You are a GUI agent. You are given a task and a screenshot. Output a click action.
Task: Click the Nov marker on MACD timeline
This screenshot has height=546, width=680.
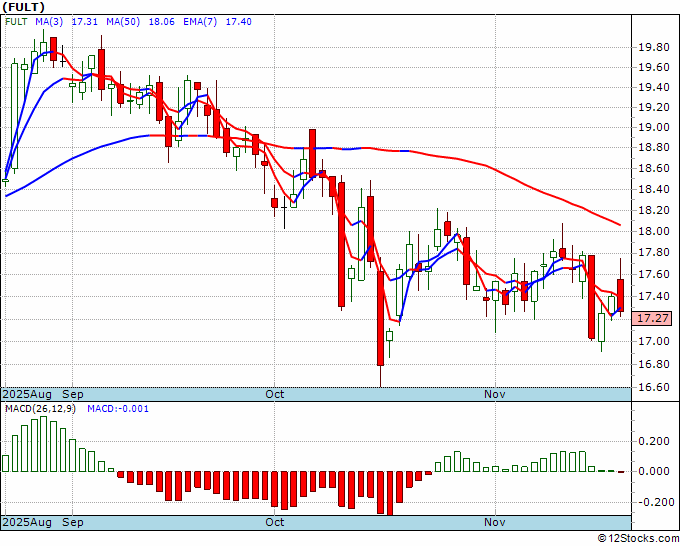pos(495,522)
